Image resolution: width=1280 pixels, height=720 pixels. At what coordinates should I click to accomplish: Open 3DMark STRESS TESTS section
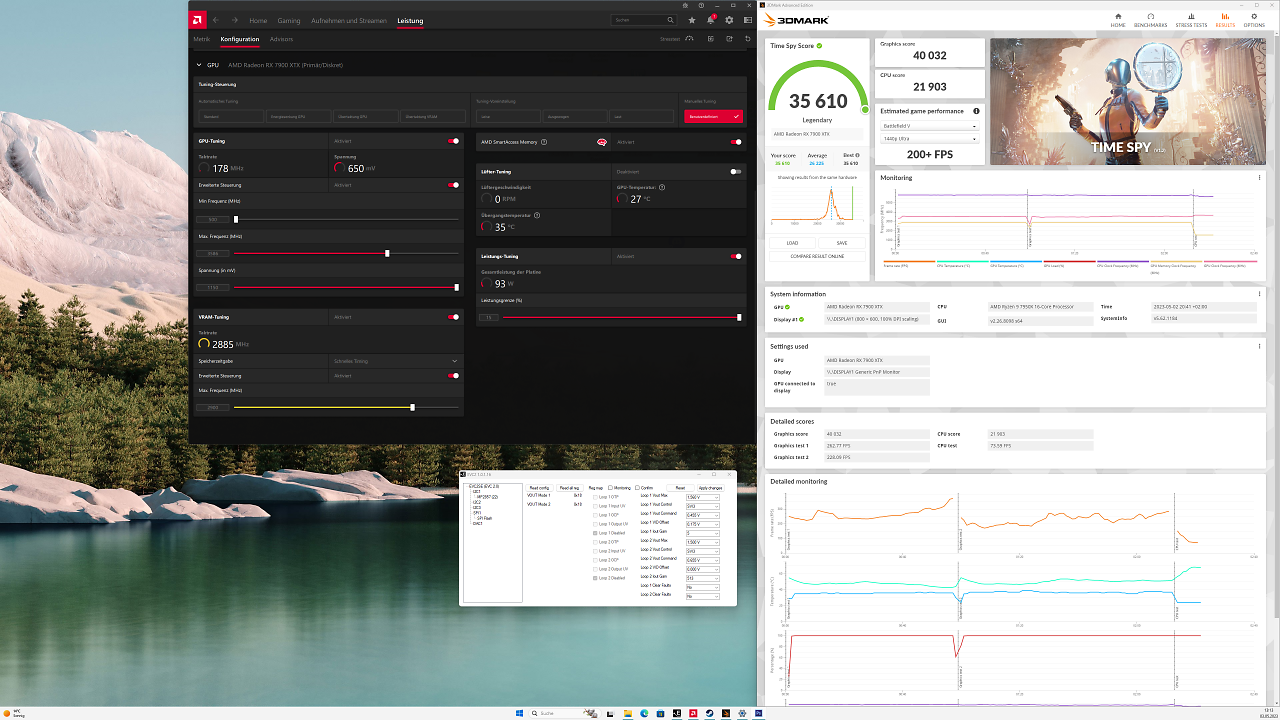(x=1191, y=19)
